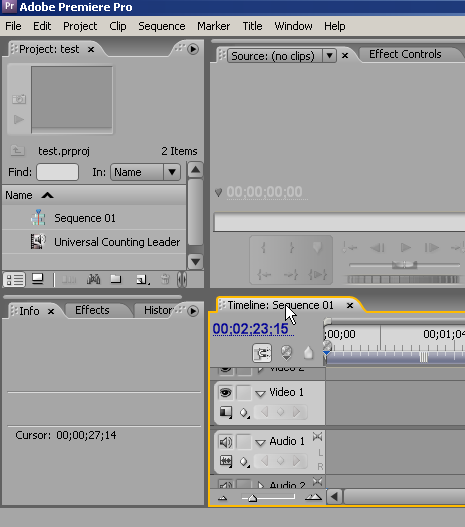Image resolution: width=465 pixels, height=527 pixels.
Task: Open the In: Name search field dropdown
Action: (x=172, y=172)
